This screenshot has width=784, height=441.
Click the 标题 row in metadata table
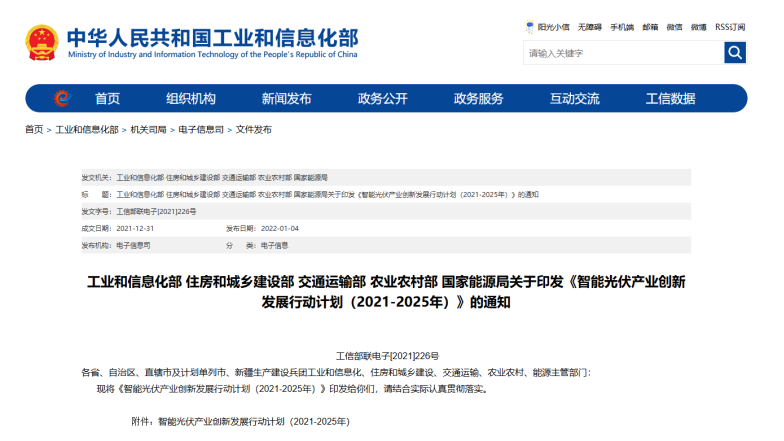tap(386, 194)
